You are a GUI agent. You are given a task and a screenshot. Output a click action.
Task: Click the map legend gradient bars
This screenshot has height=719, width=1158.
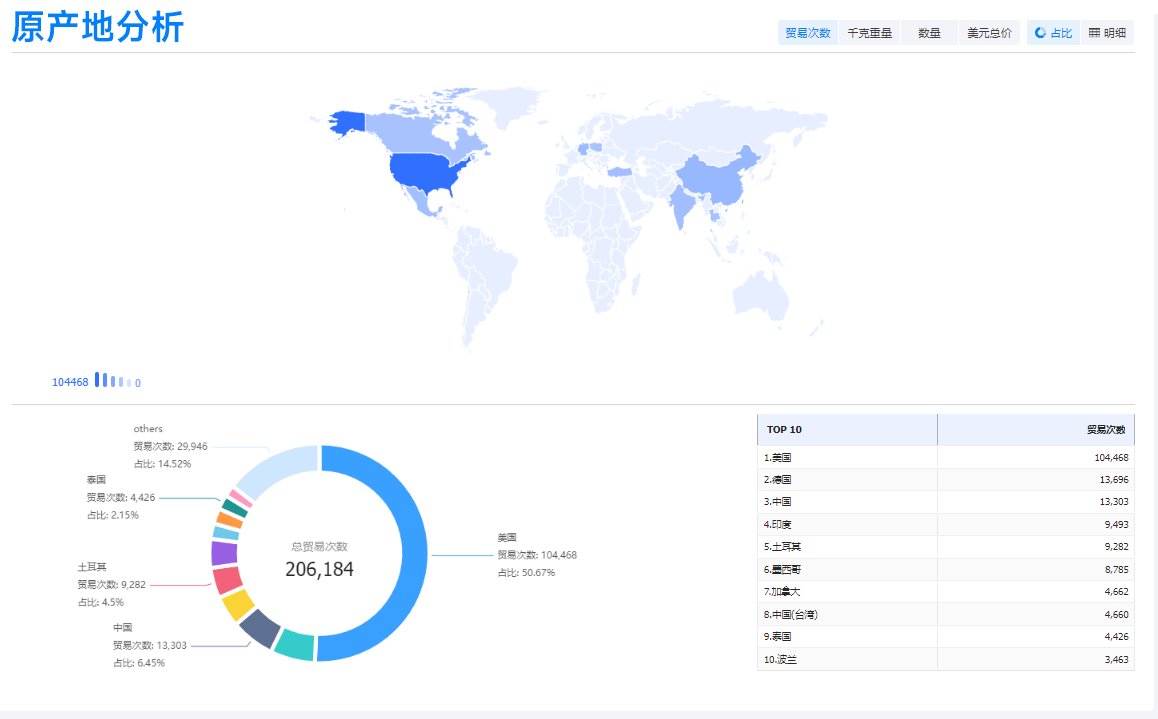112,381
